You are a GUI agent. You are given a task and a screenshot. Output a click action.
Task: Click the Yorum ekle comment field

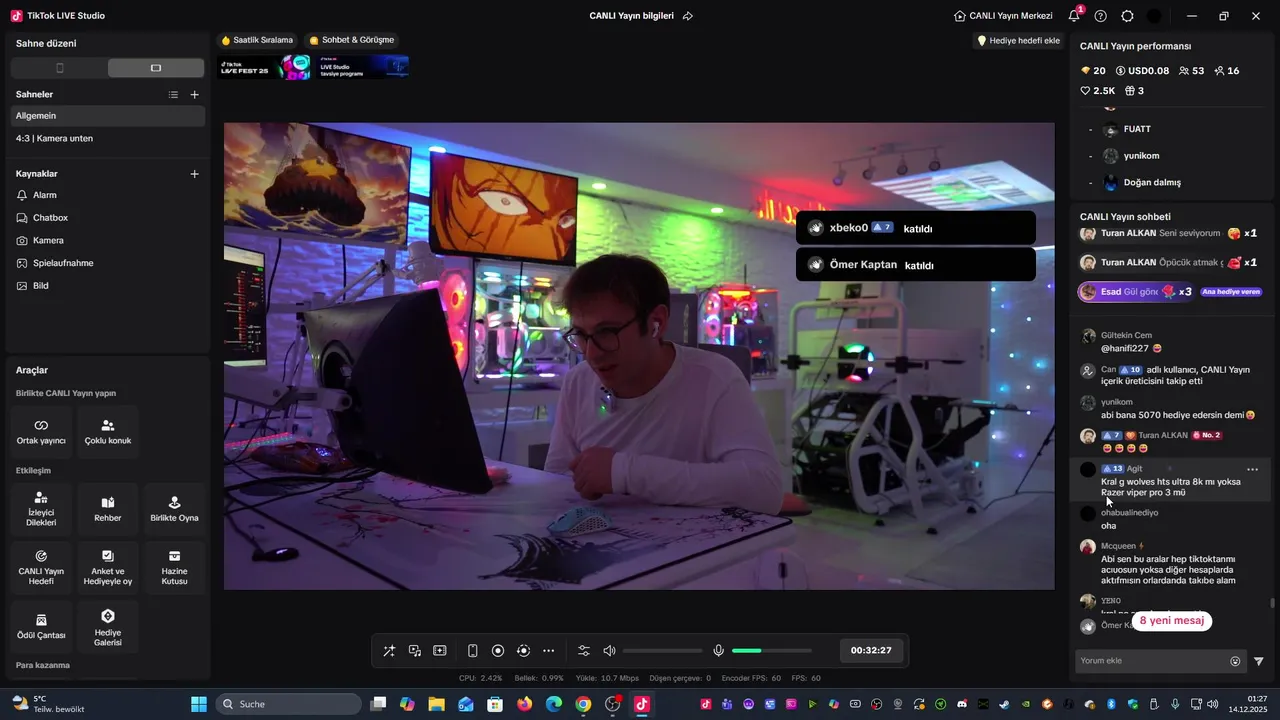(x=1151, y=661)
